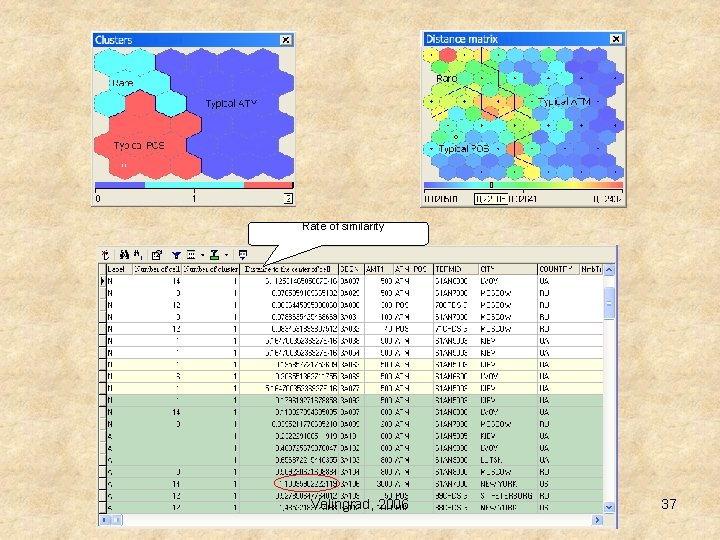Screen dimensions: 720x540
Task: Click the Typical ATM label in Distance matrix
Action: pyautogui.click(x=564, y=102)
